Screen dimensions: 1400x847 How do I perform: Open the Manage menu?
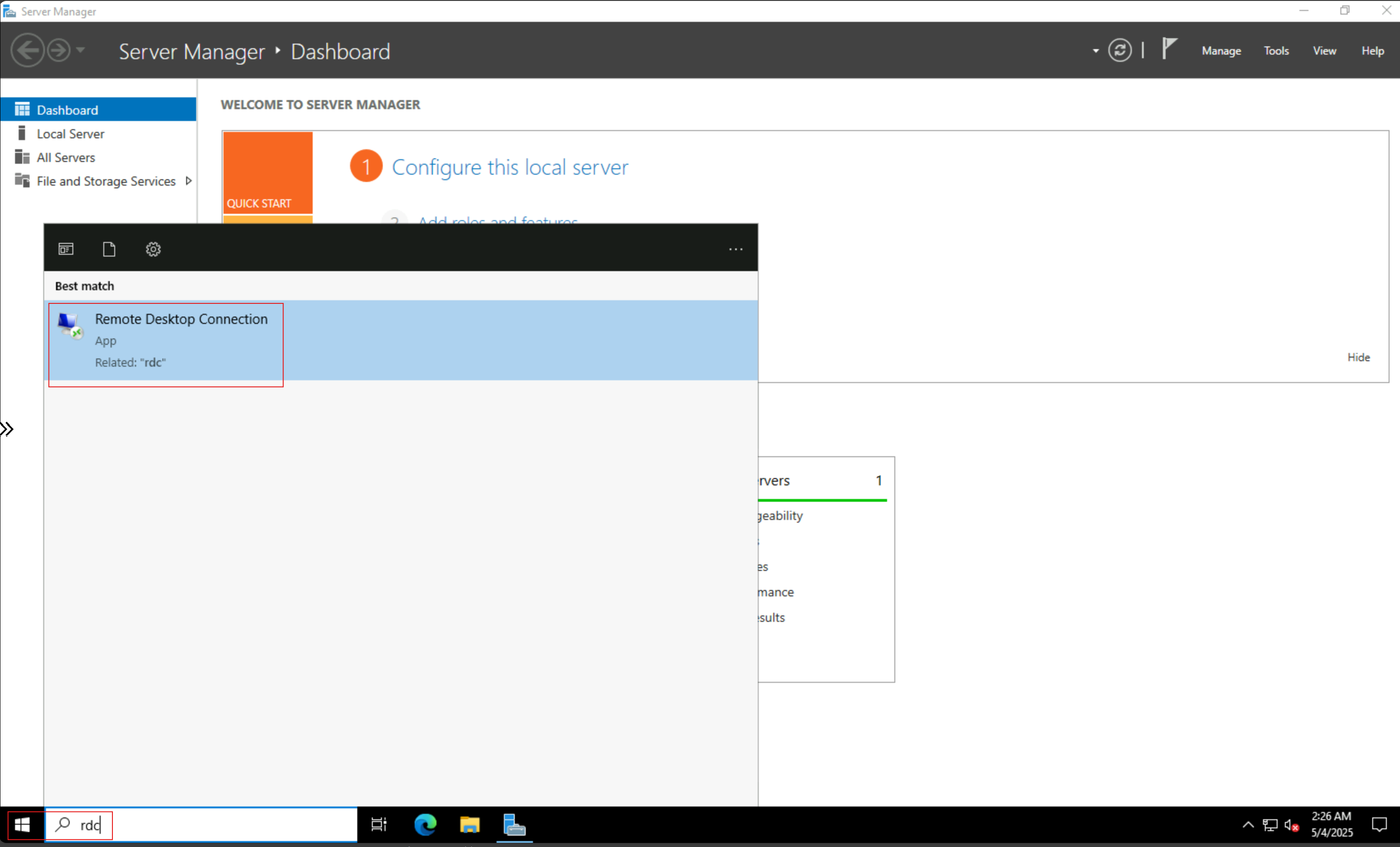1221,51
